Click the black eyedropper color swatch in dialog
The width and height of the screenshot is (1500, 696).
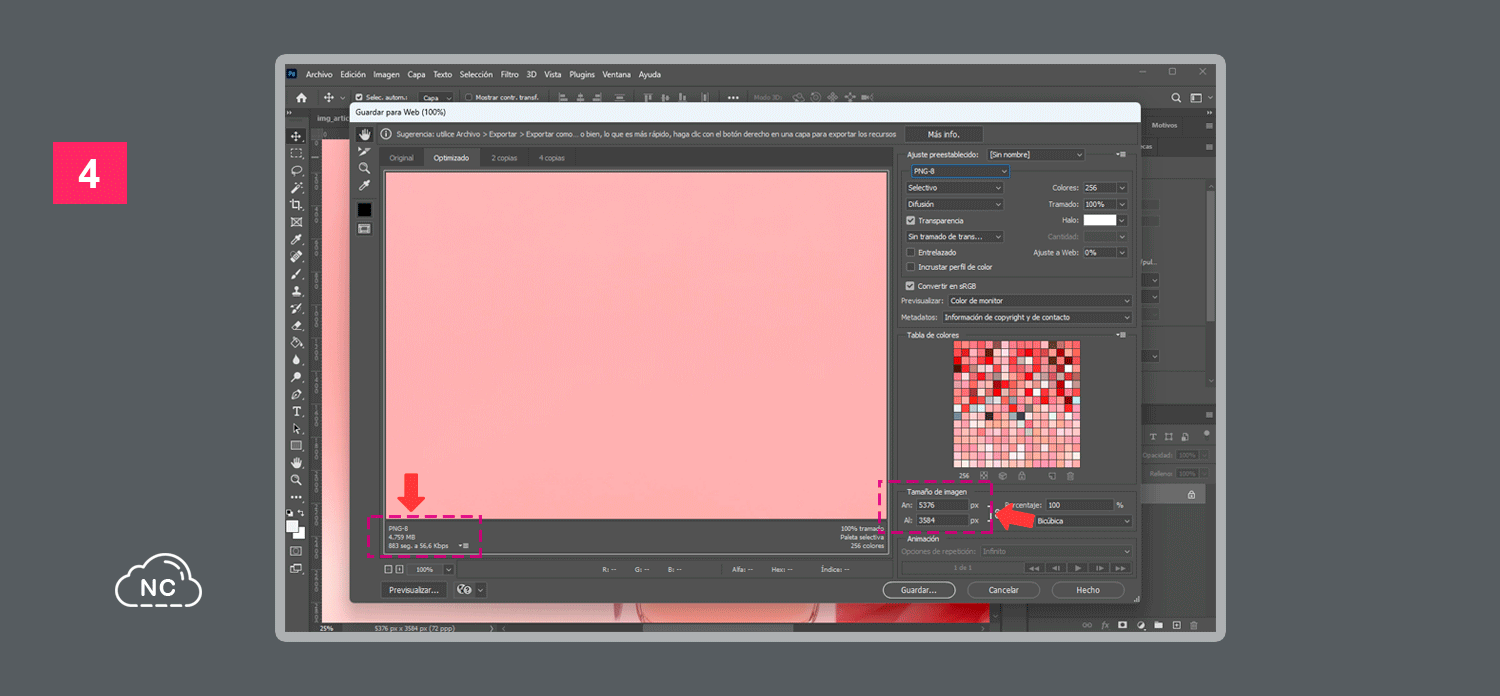coord(365,209)
